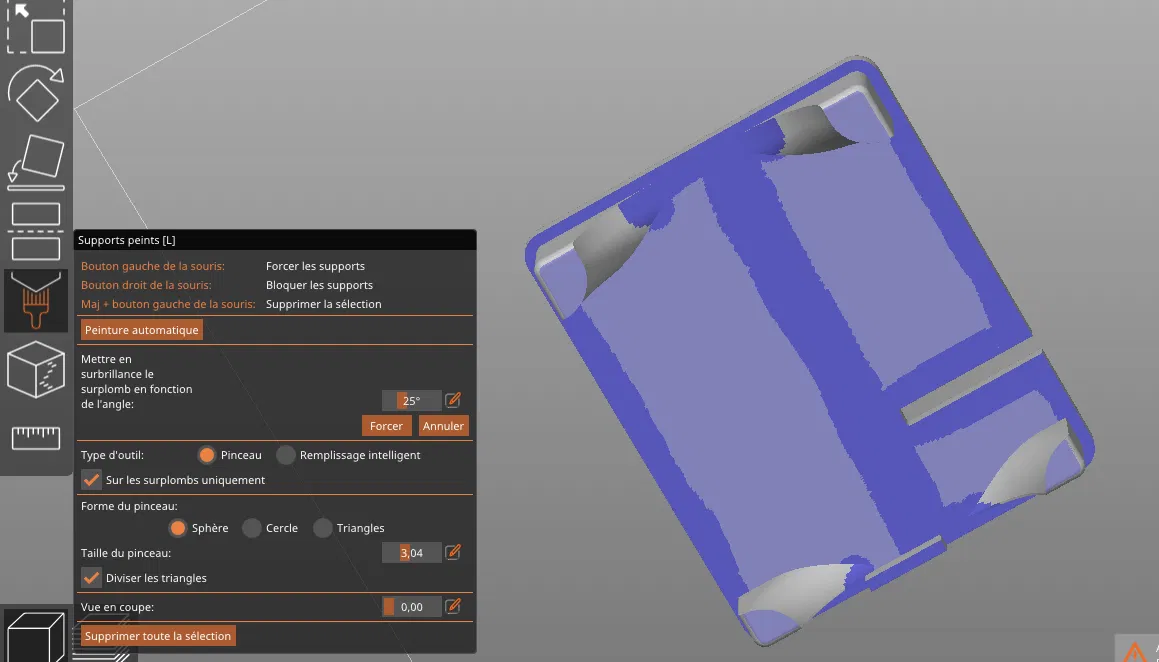This screenshot has height=662, width=1159.
Task: Select Triangles brush shape
Action: tap(322, 528)
